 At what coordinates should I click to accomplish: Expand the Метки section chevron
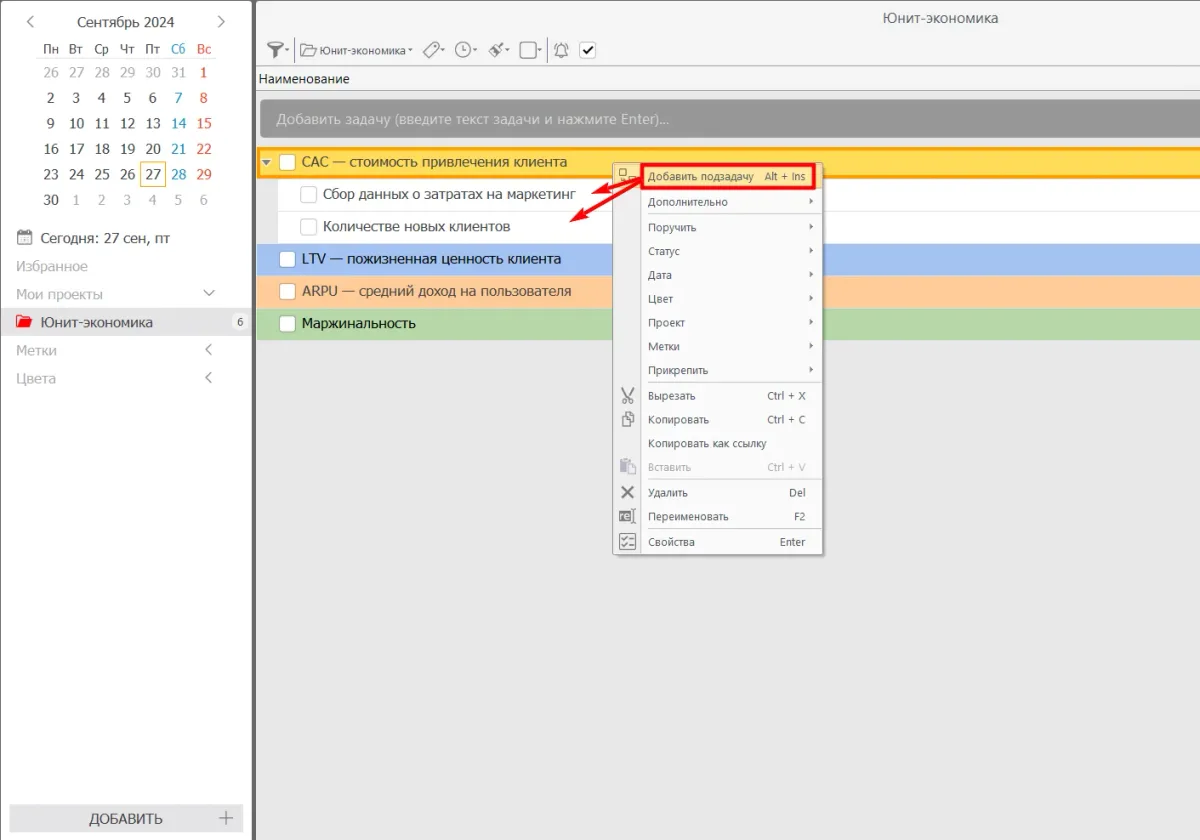pos(208,350)
